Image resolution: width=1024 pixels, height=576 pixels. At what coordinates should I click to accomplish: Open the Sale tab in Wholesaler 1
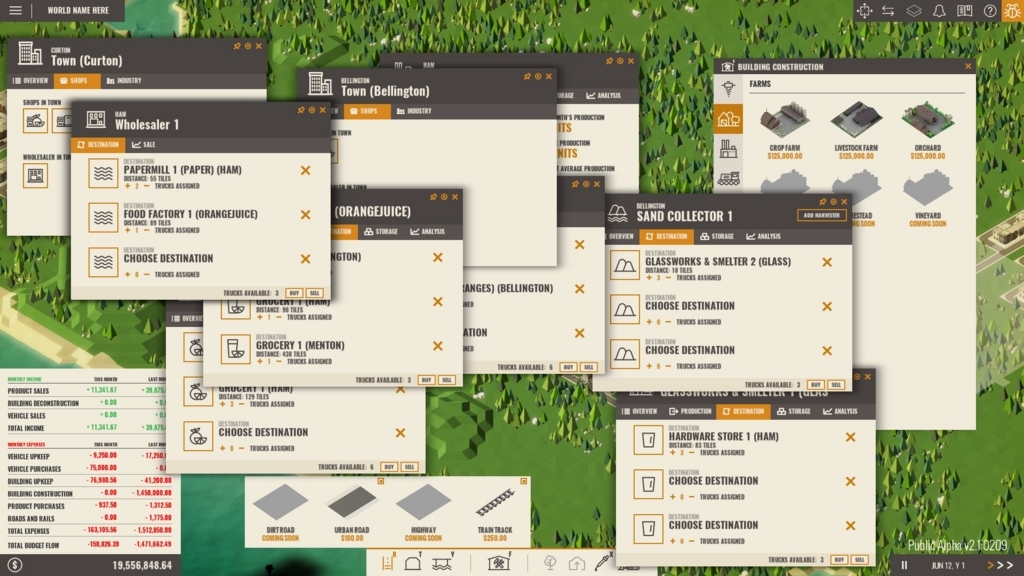click(x=144, y=145)
